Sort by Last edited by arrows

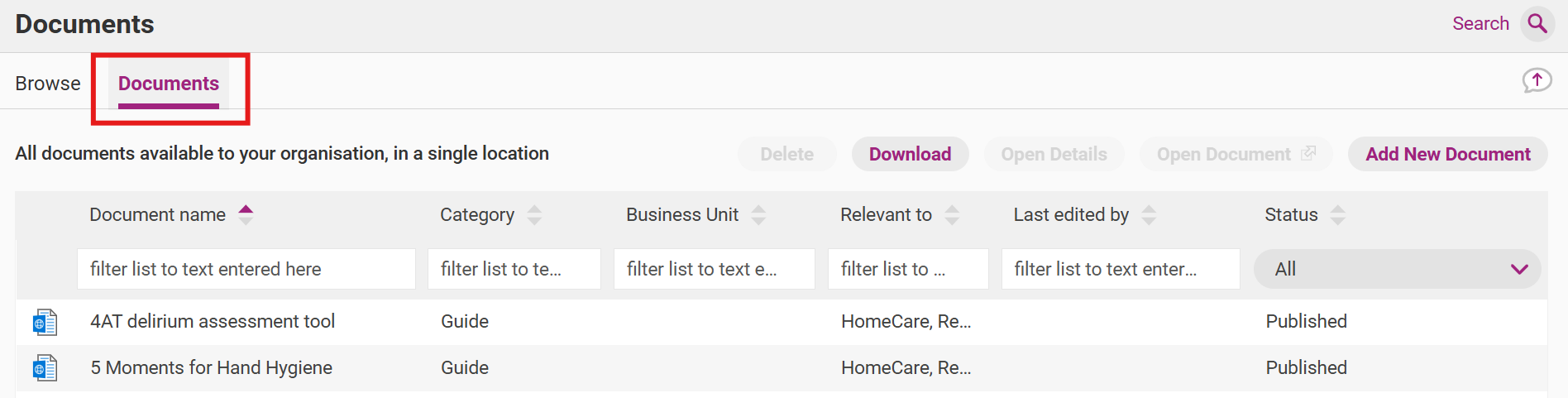[1149, 215]
